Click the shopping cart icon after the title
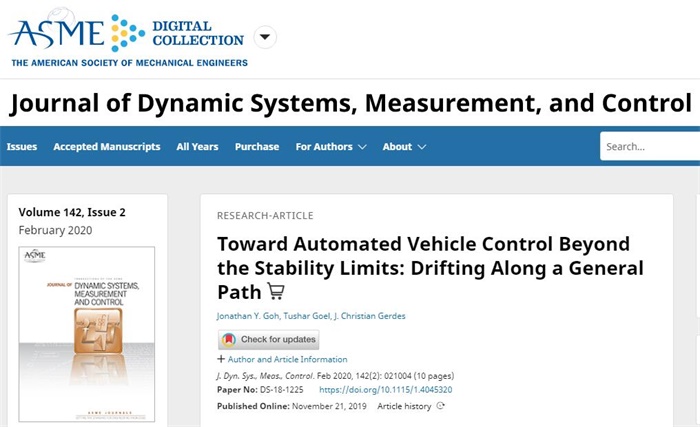 (276, 292)
